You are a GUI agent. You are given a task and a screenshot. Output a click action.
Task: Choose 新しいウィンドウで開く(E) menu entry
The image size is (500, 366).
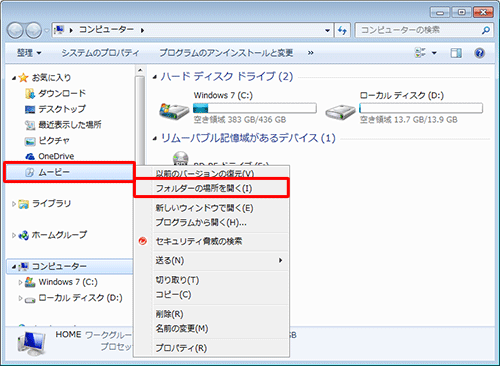pos(211,208)
